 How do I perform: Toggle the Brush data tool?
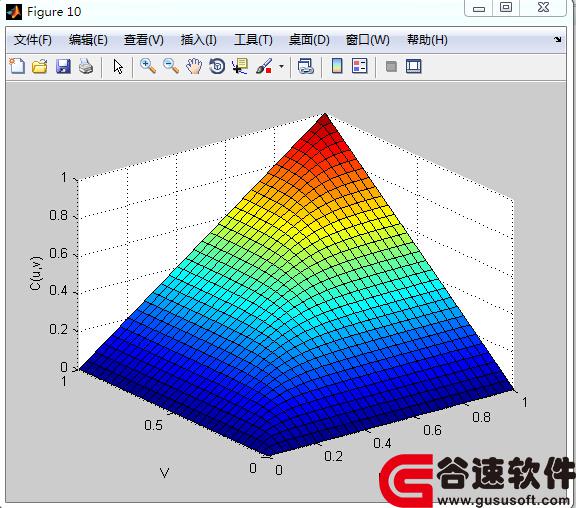[x=264, y=66]
